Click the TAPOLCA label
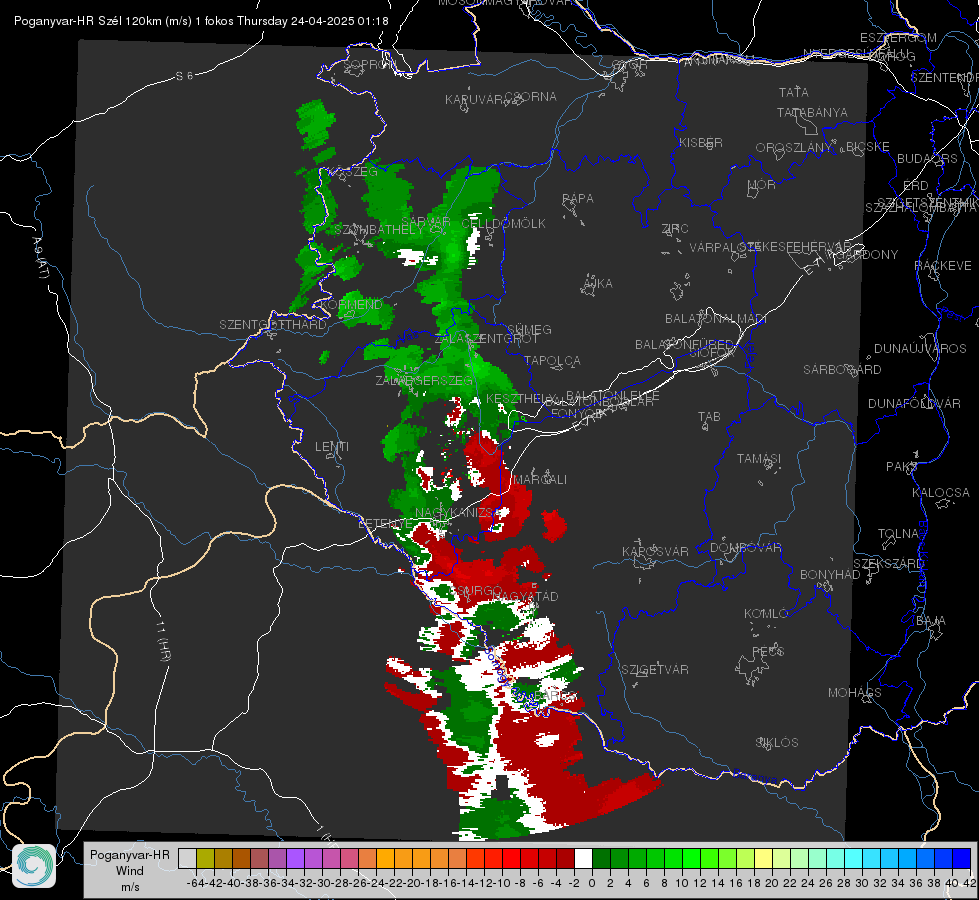Viewport: 979px width, 900px height. point(552,360)
